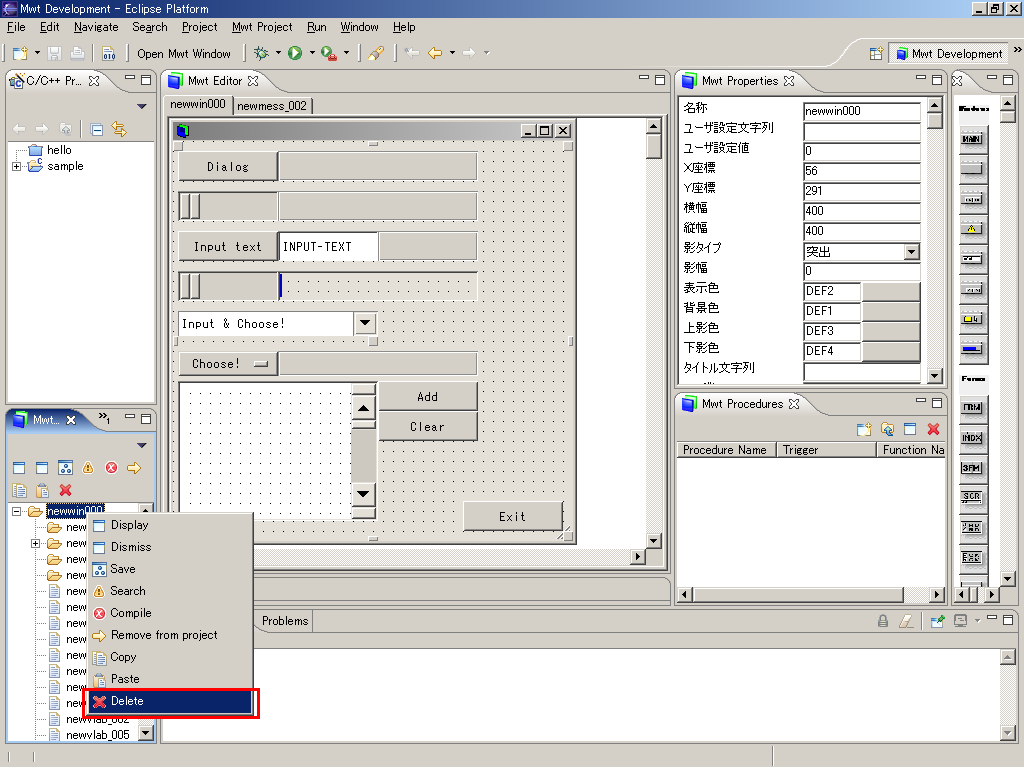Choose Remove from project in context menu

[x=171, y=635]
